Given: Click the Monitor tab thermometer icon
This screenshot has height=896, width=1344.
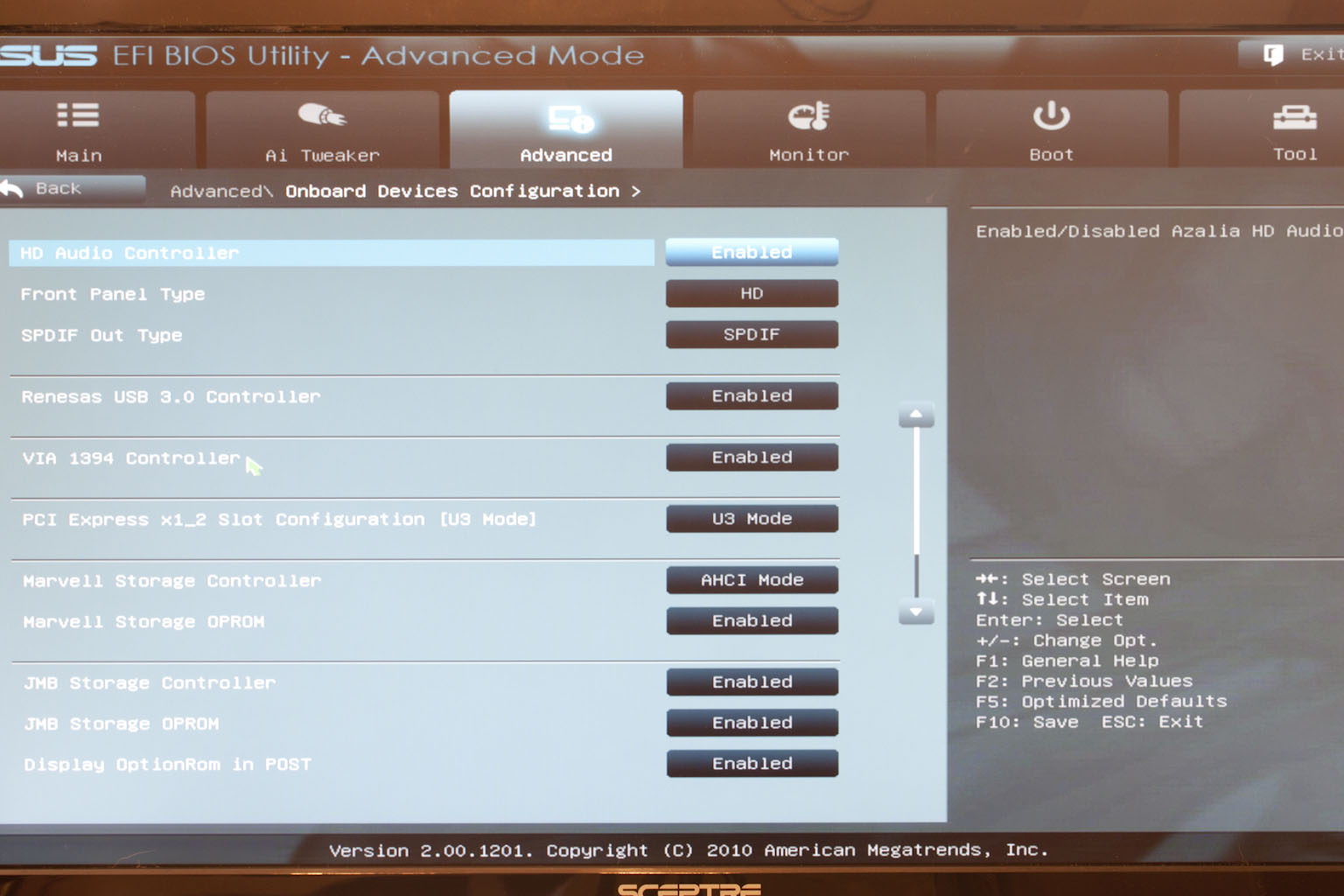Looking at the screenshot, I should coord(808,115).
